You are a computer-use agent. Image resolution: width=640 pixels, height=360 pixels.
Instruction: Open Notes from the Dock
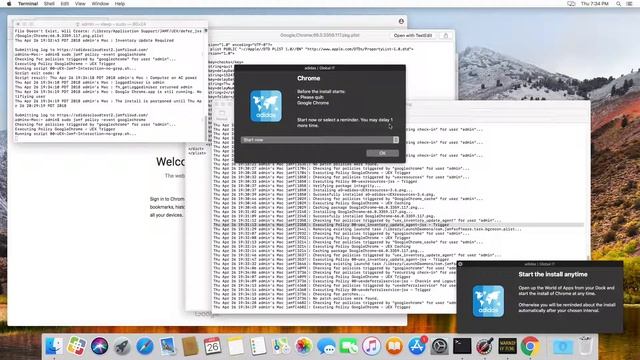235,347
